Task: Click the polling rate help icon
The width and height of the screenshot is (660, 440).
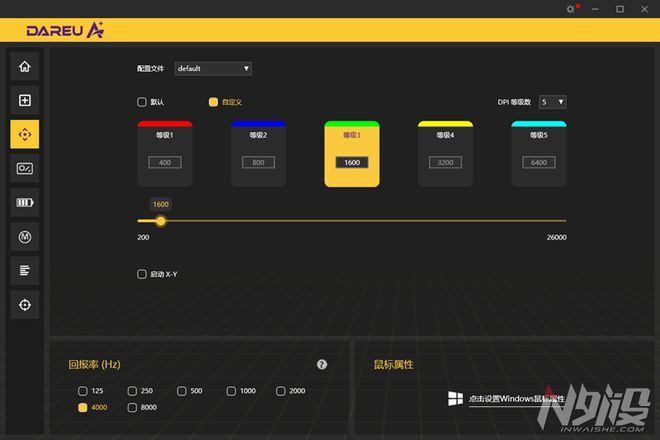Action: tap(322, 365)
